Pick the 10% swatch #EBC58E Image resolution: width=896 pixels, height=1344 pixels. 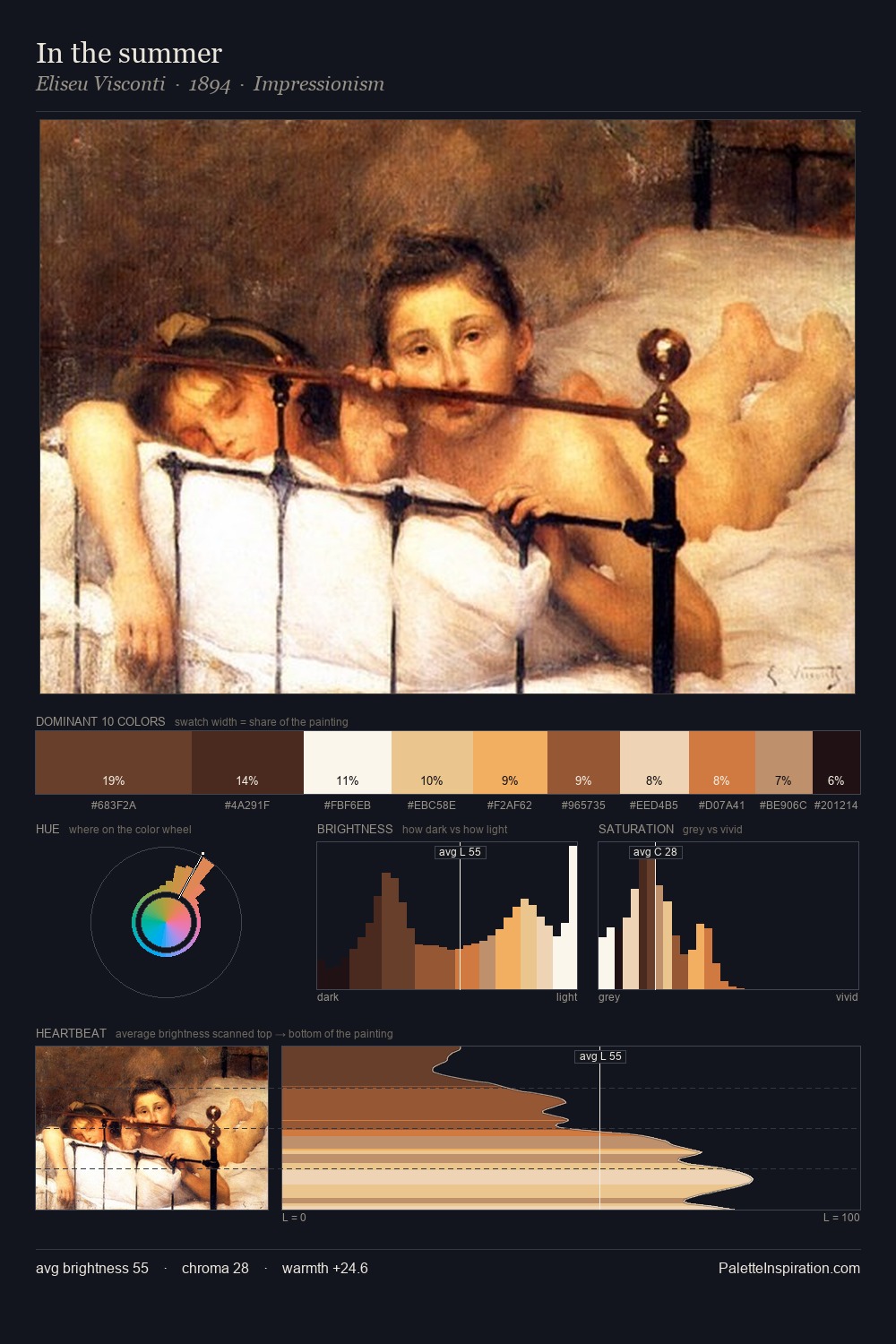tap(432, 762)
